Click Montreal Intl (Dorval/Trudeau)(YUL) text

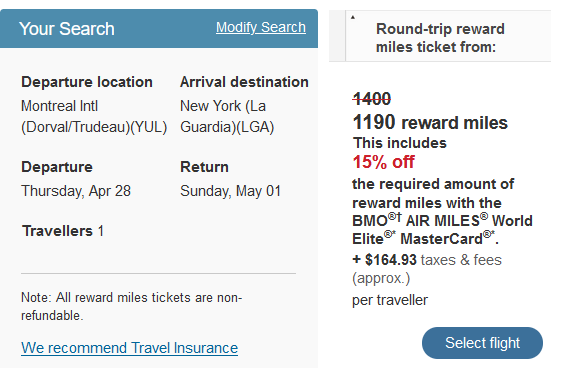(94, 117)
